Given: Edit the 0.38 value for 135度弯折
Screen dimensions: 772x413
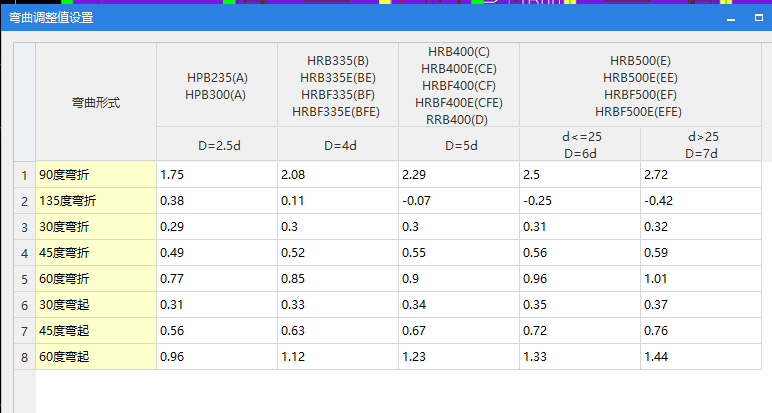Looking at the screenshot, I should 217,201.
